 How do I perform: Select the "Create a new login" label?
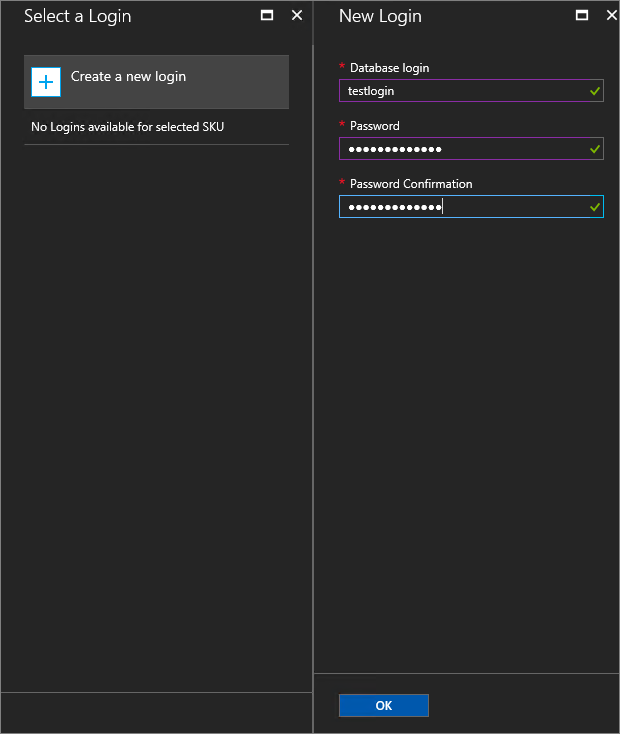(128, 76)
